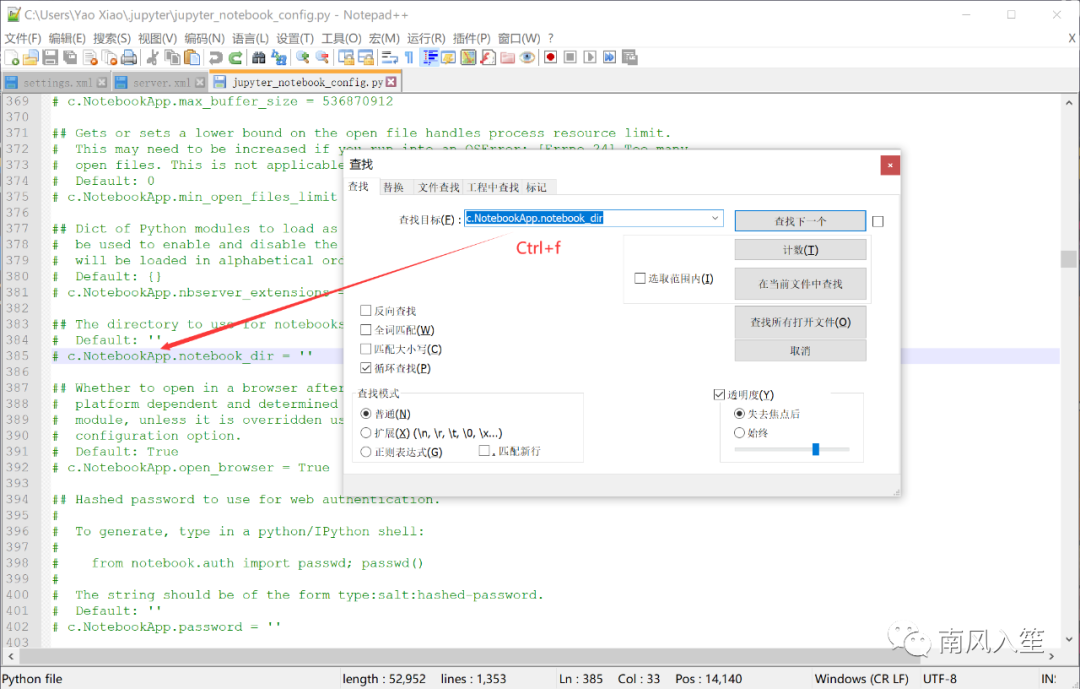Check 匹配大小写(C) match case option
The height and width of the screenshot is (689, 1080).
[x=366, y=349]
